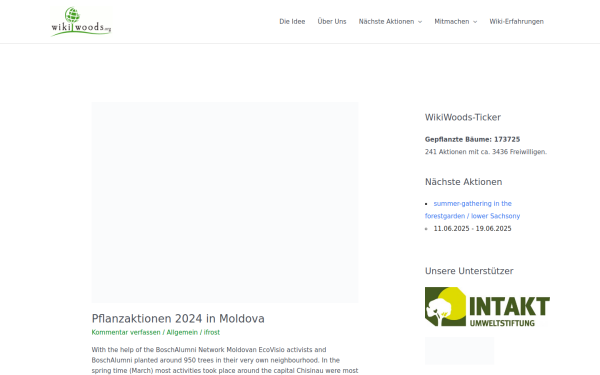
Task: Expand the Mitmachen dropdown chevron
Action: [x=475, y=22]
